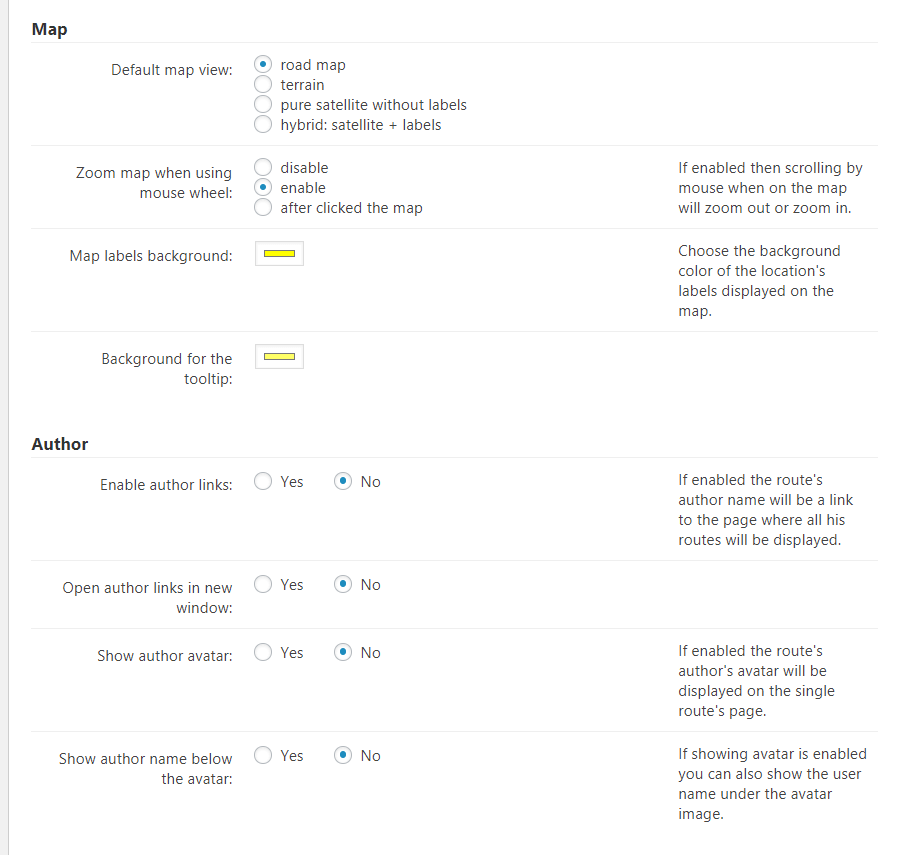
Task: Set Enable author links to Yes
Action: (263, 482)
